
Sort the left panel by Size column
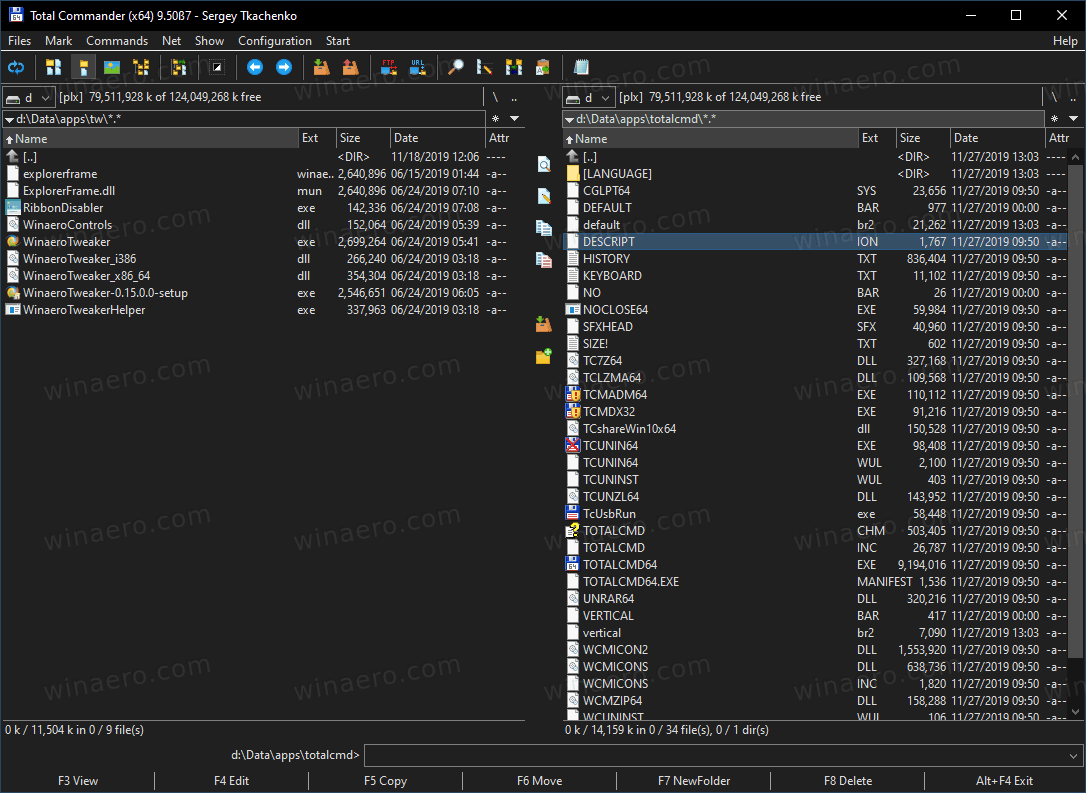(363, 138)
